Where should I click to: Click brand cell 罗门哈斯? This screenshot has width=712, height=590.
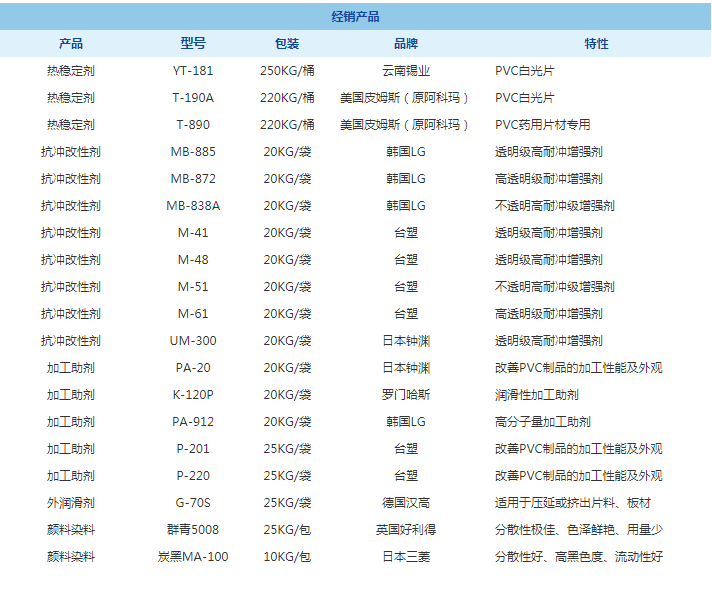coord(406,395)
